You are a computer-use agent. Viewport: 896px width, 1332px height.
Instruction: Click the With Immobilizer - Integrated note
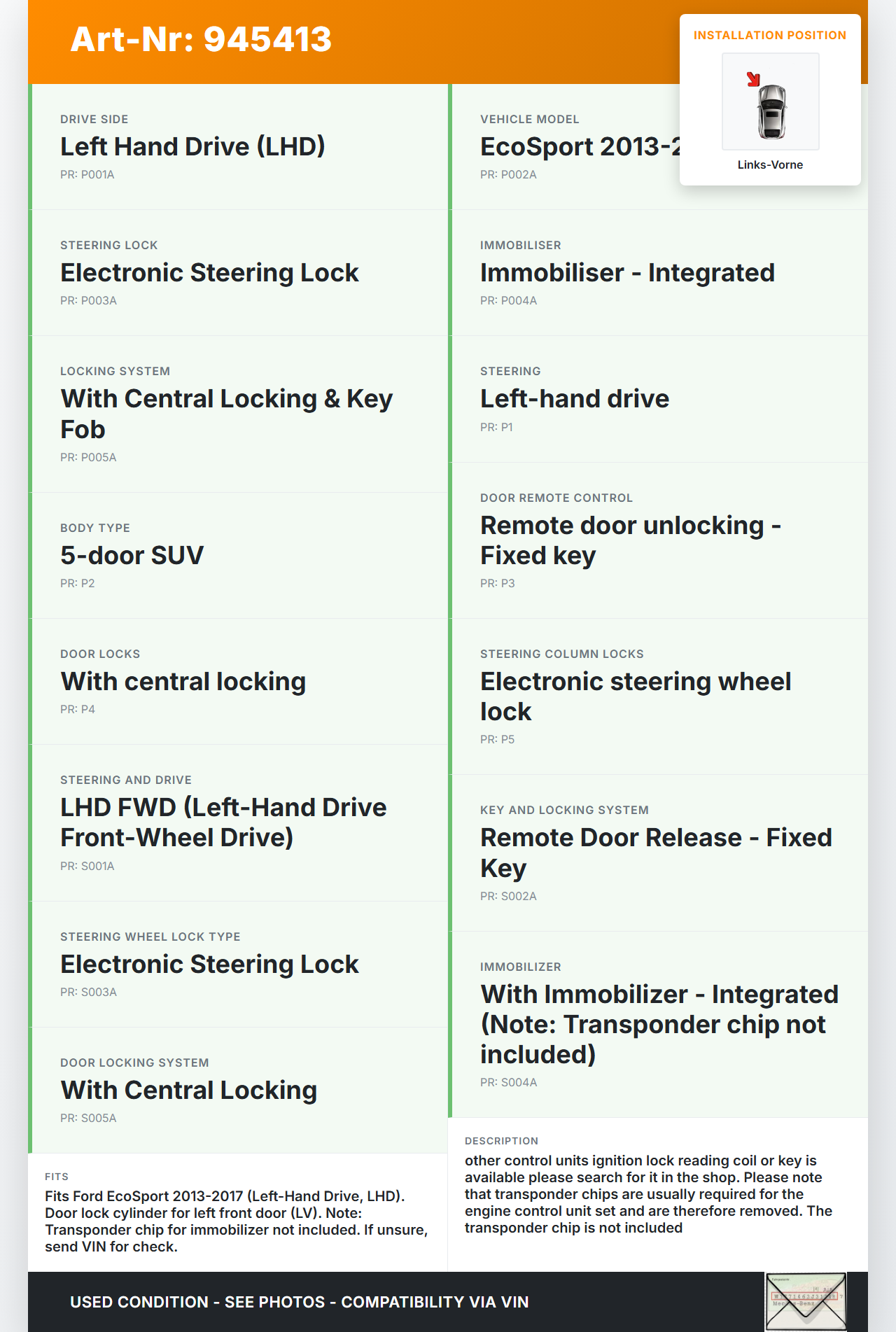(659, 1024)
